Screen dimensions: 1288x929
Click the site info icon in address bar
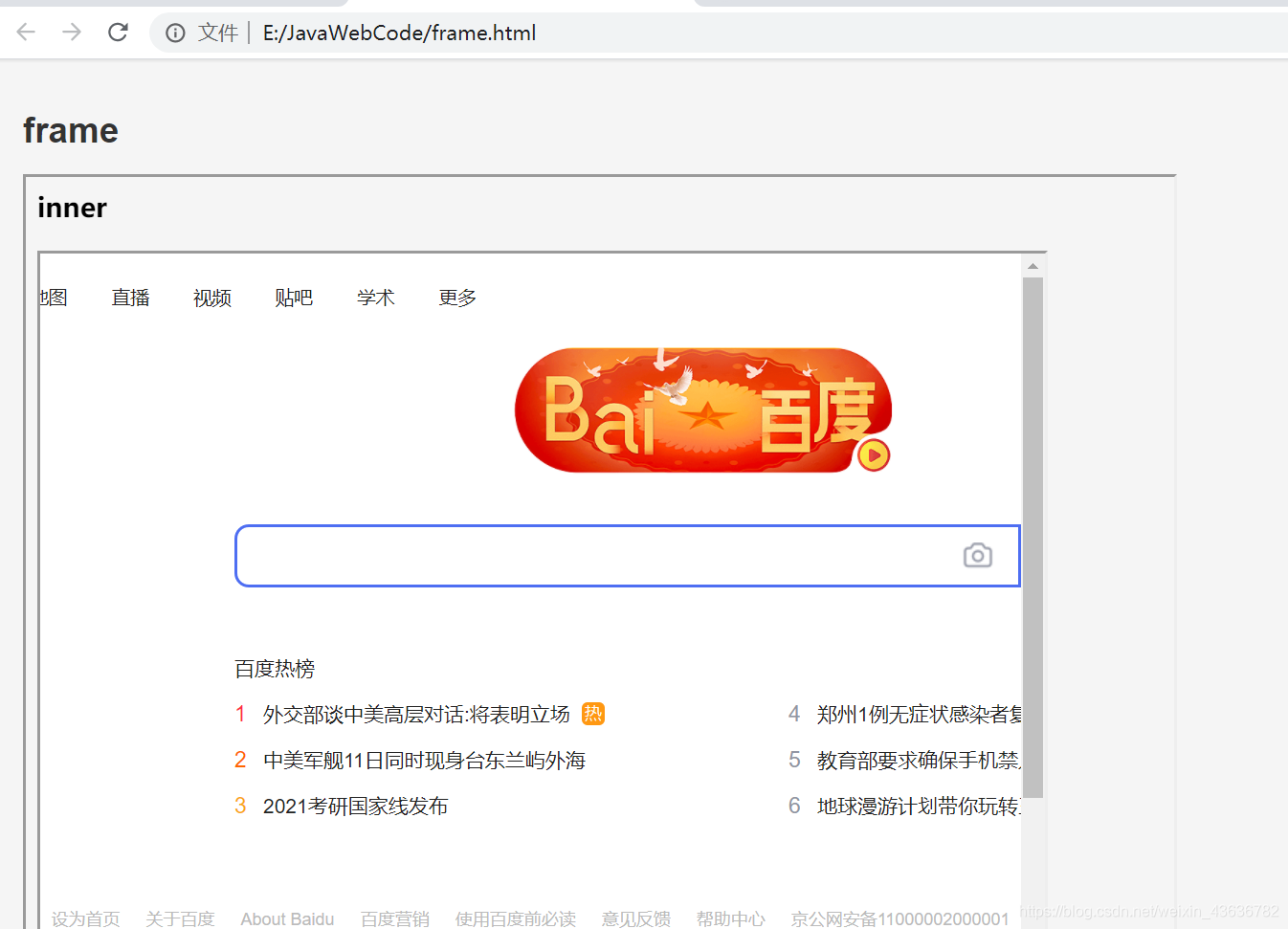pos(175,33)
